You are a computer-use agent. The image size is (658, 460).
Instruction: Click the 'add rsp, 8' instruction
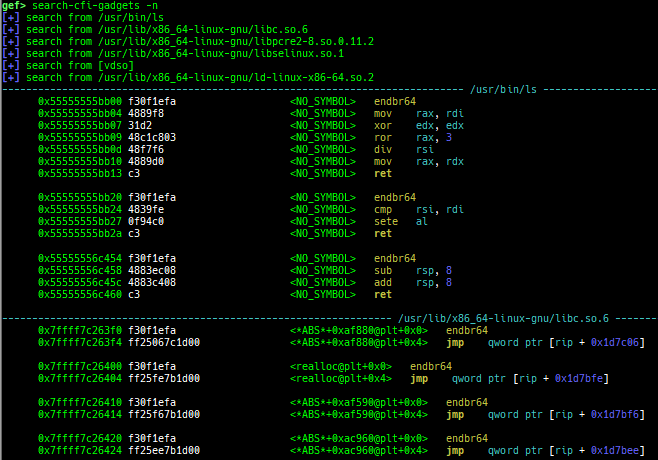tap(413, 282)
